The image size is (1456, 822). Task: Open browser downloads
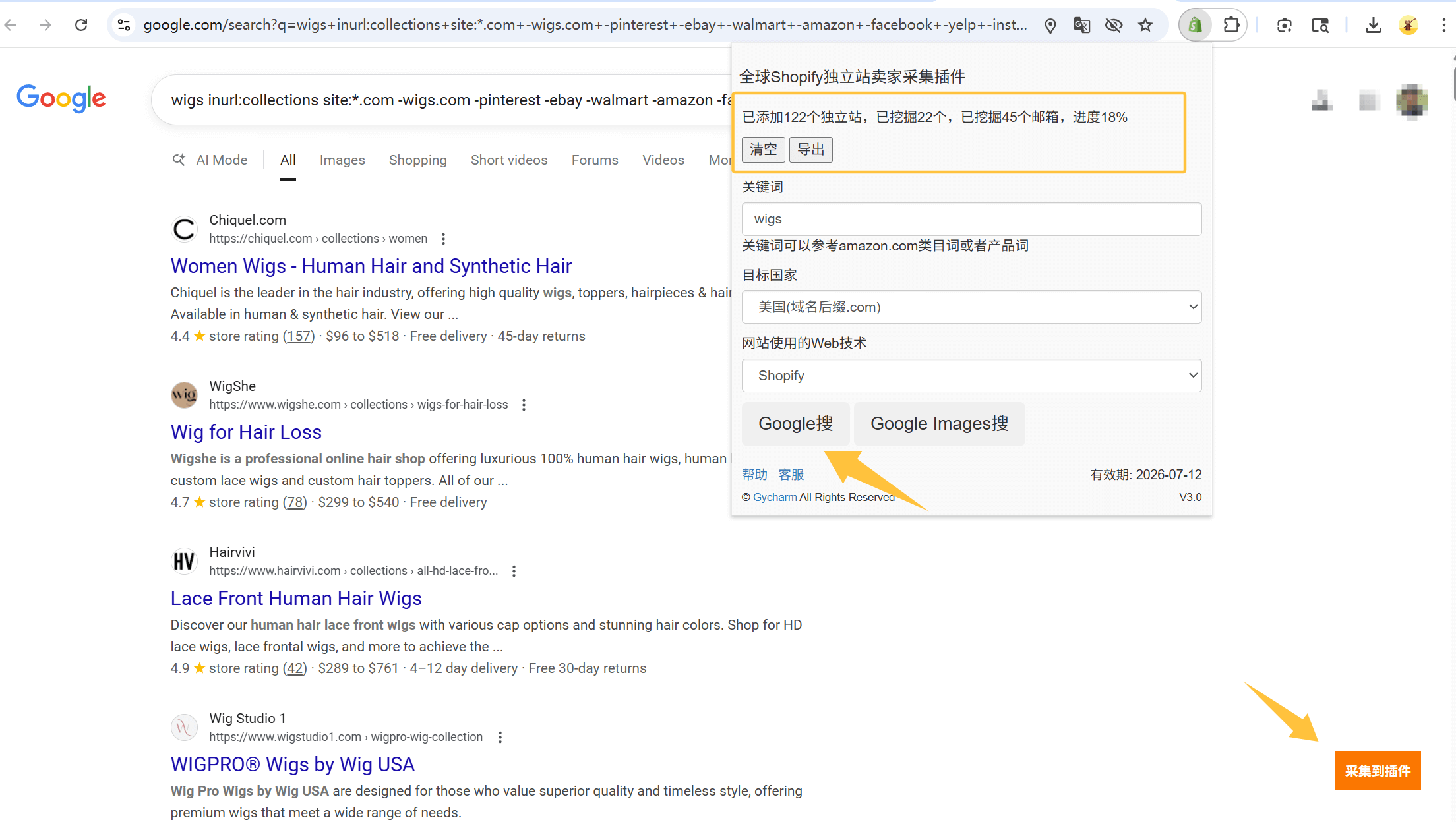click(x=1374, y=25)
